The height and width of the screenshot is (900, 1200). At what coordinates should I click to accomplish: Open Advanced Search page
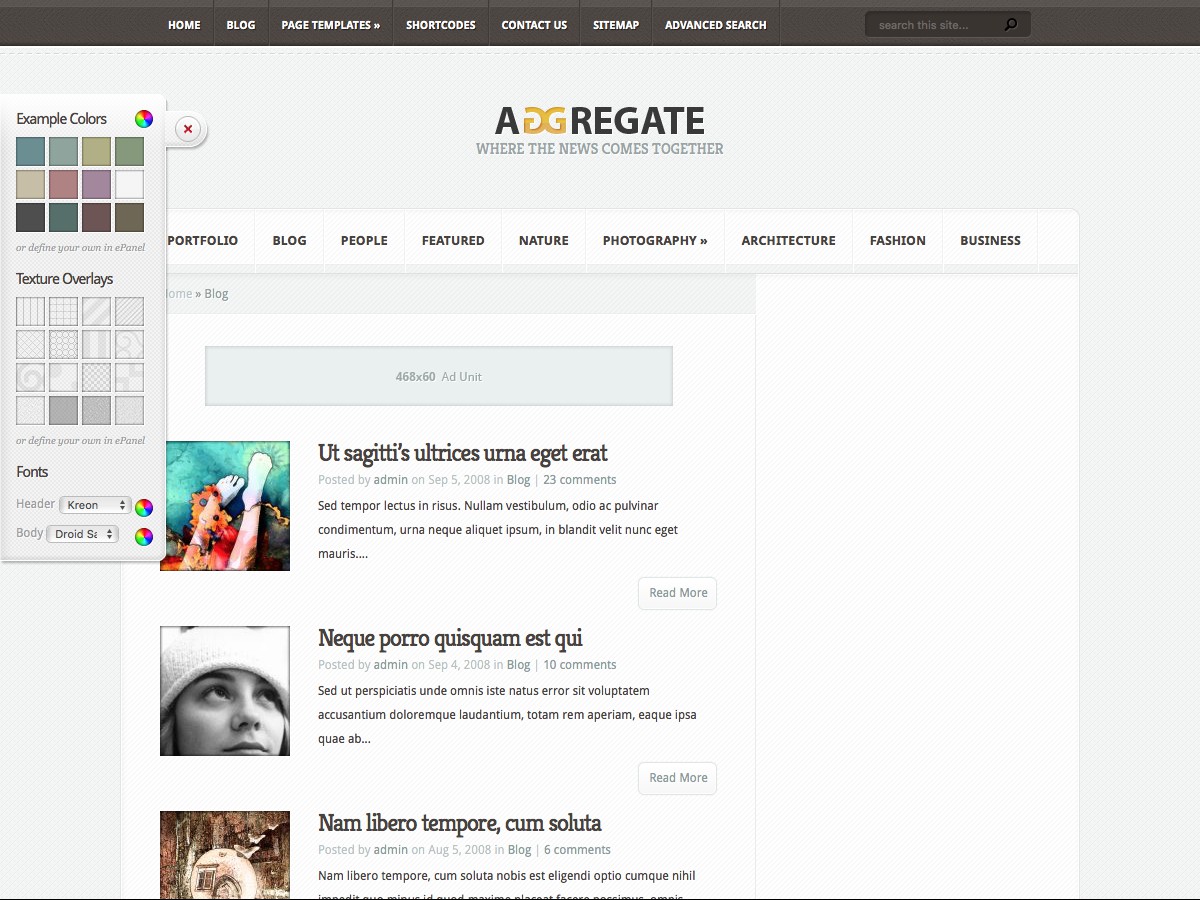coord(716,25)
